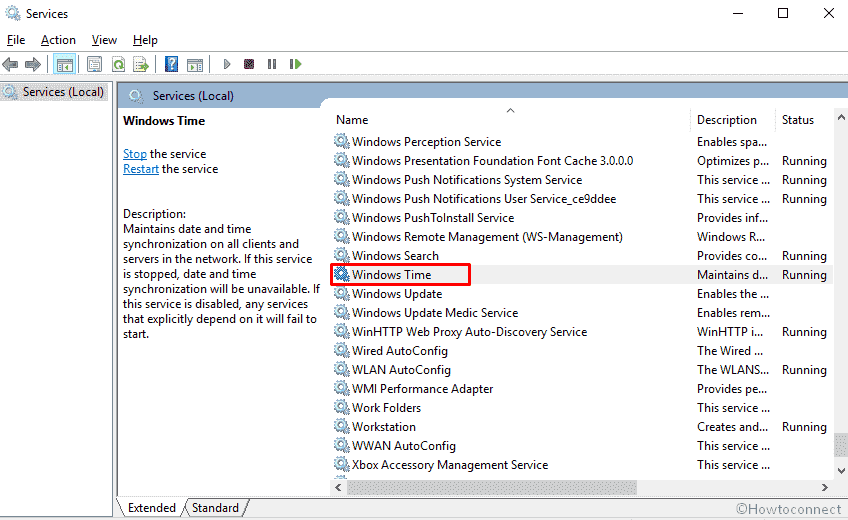Click the Services (Local) pane header

coord(193,96)
